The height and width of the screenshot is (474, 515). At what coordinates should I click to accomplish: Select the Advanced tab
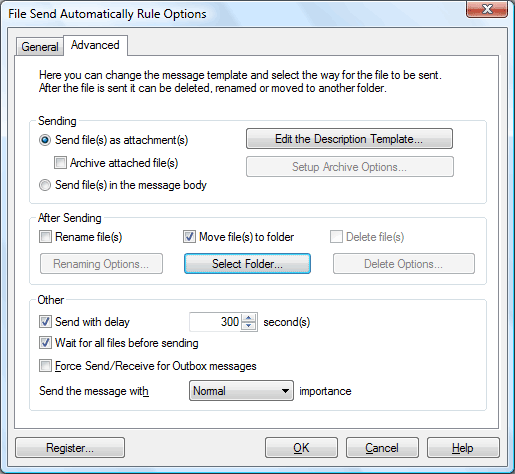click(x=95, y=45)
